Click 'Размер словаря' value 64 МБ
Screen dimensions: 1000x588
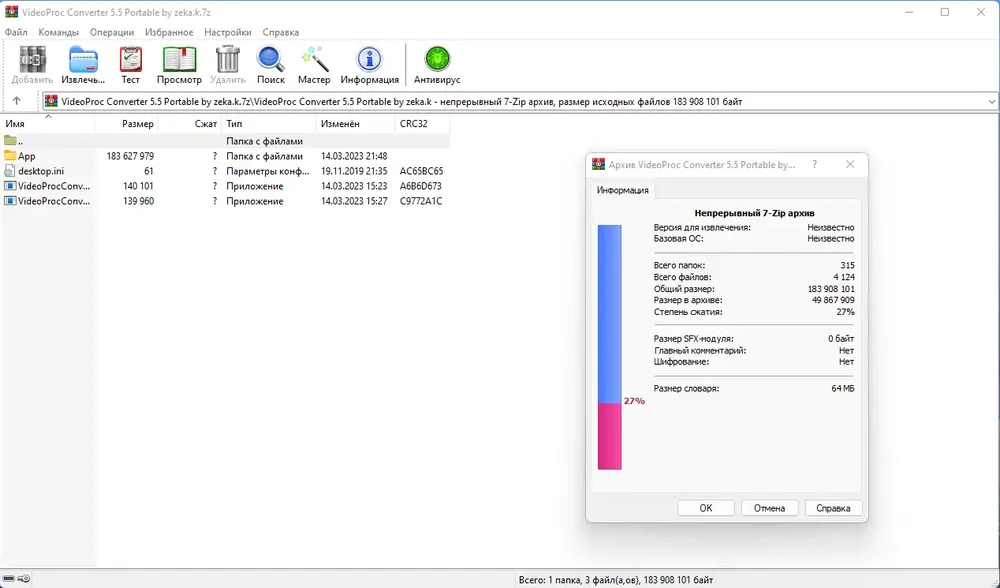click(842, 388)
